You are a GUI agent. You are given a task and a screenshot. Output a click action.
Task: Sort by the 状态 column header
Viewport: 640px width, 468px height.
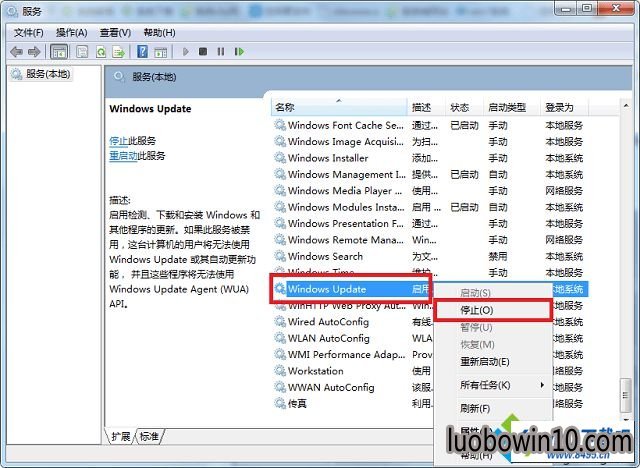click(464, 107)
